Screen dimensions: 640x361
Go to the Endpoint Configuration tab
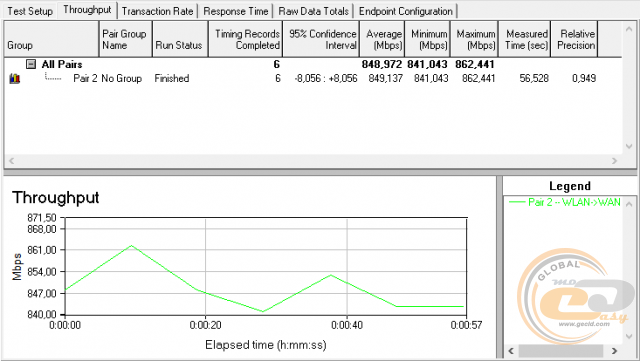tap(406, 11)
